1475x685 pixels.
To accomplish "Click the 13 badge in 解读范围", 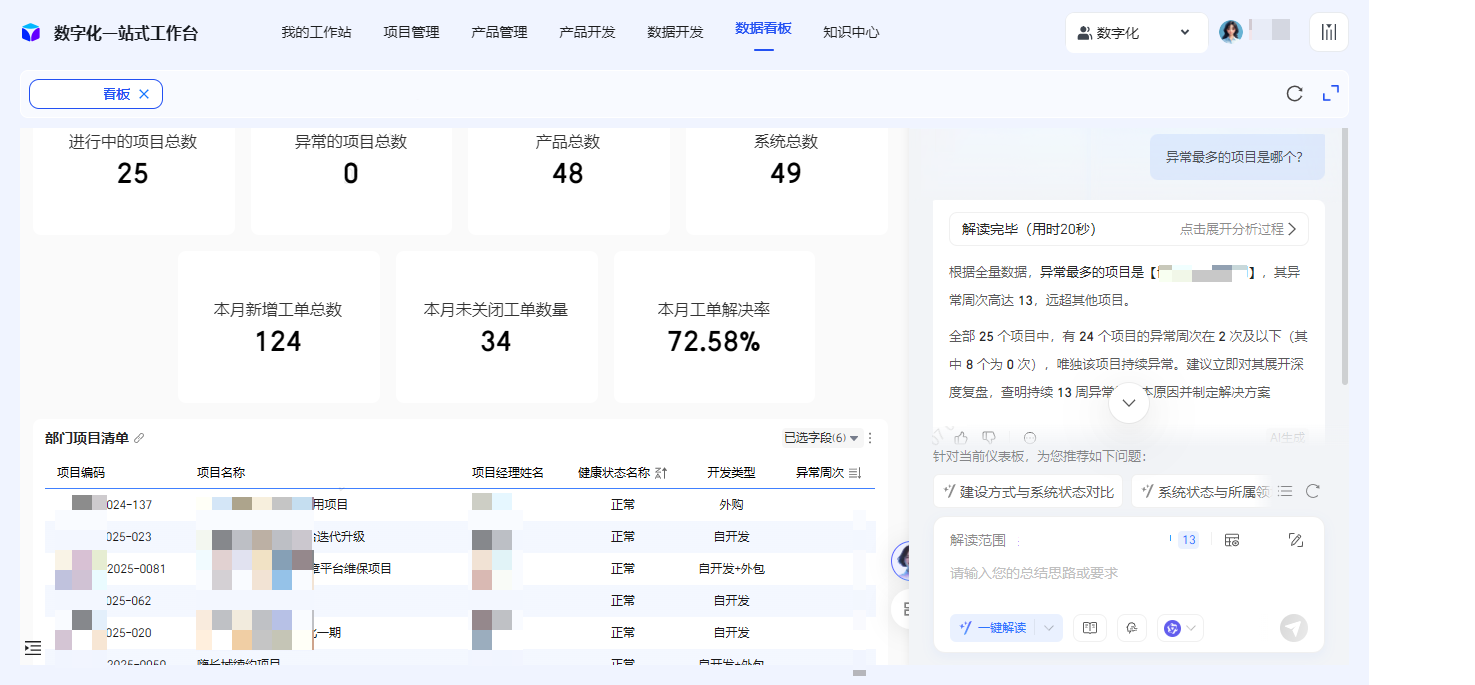I will pyautogui.click(x=1188, y=540).
